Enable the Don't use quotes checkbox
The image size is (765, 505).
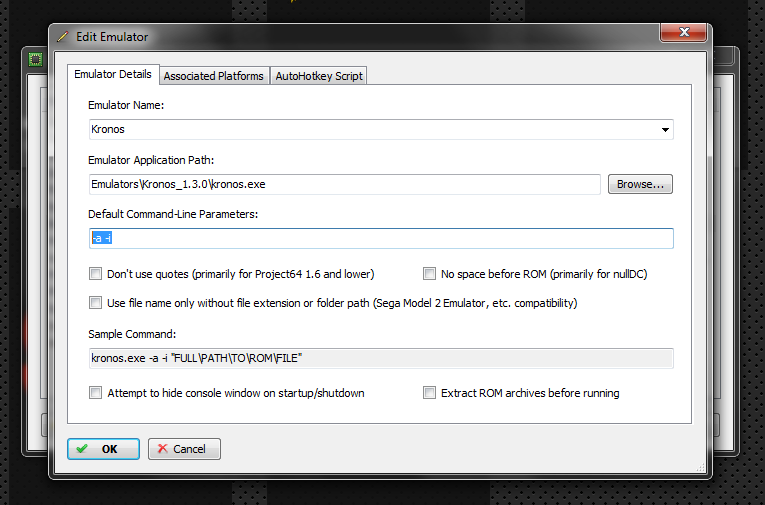tap(96, 274)
